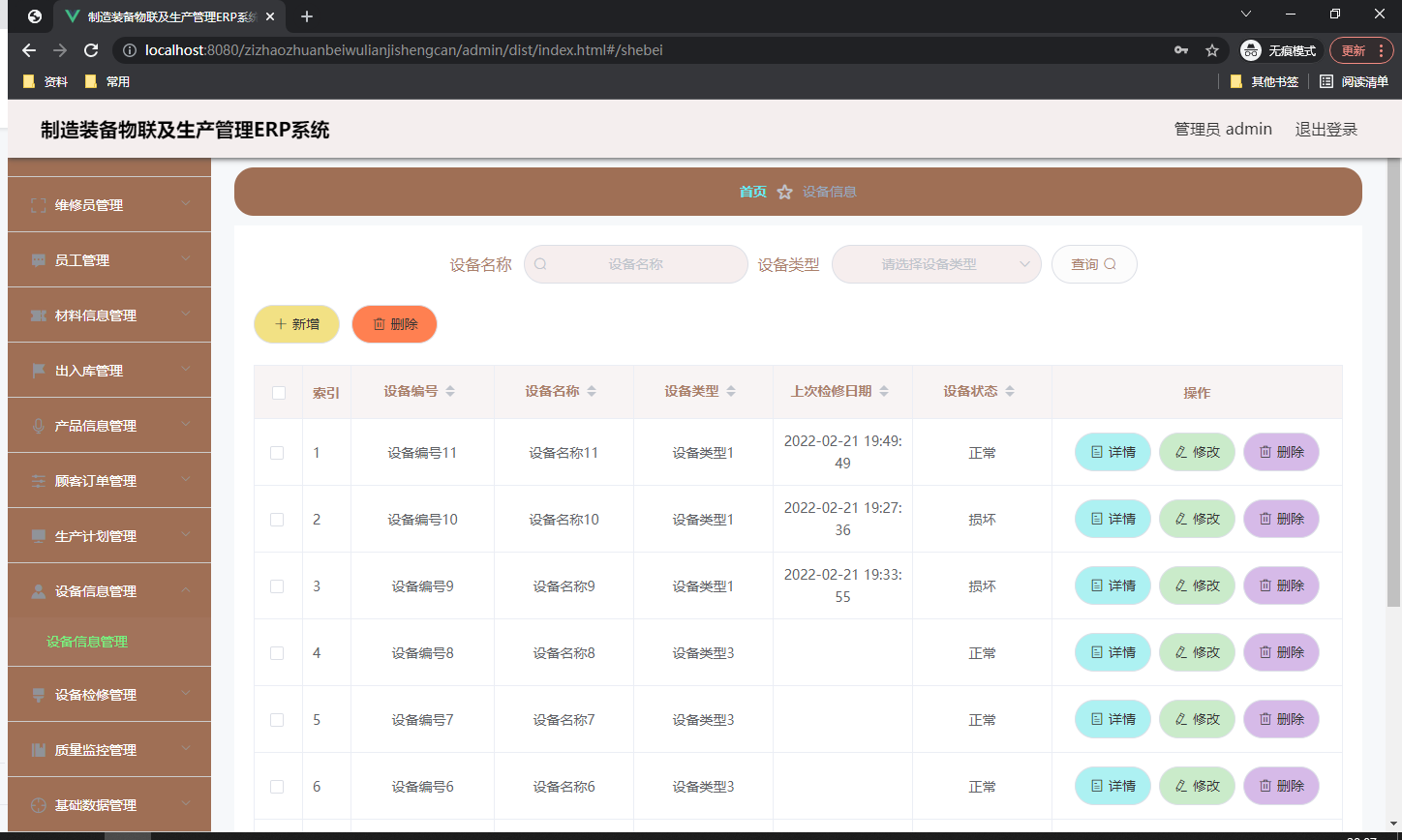
Task: Collapse 设备信息管理 with its up chevron
Action: pyautogui.click(x=186, y=590)
